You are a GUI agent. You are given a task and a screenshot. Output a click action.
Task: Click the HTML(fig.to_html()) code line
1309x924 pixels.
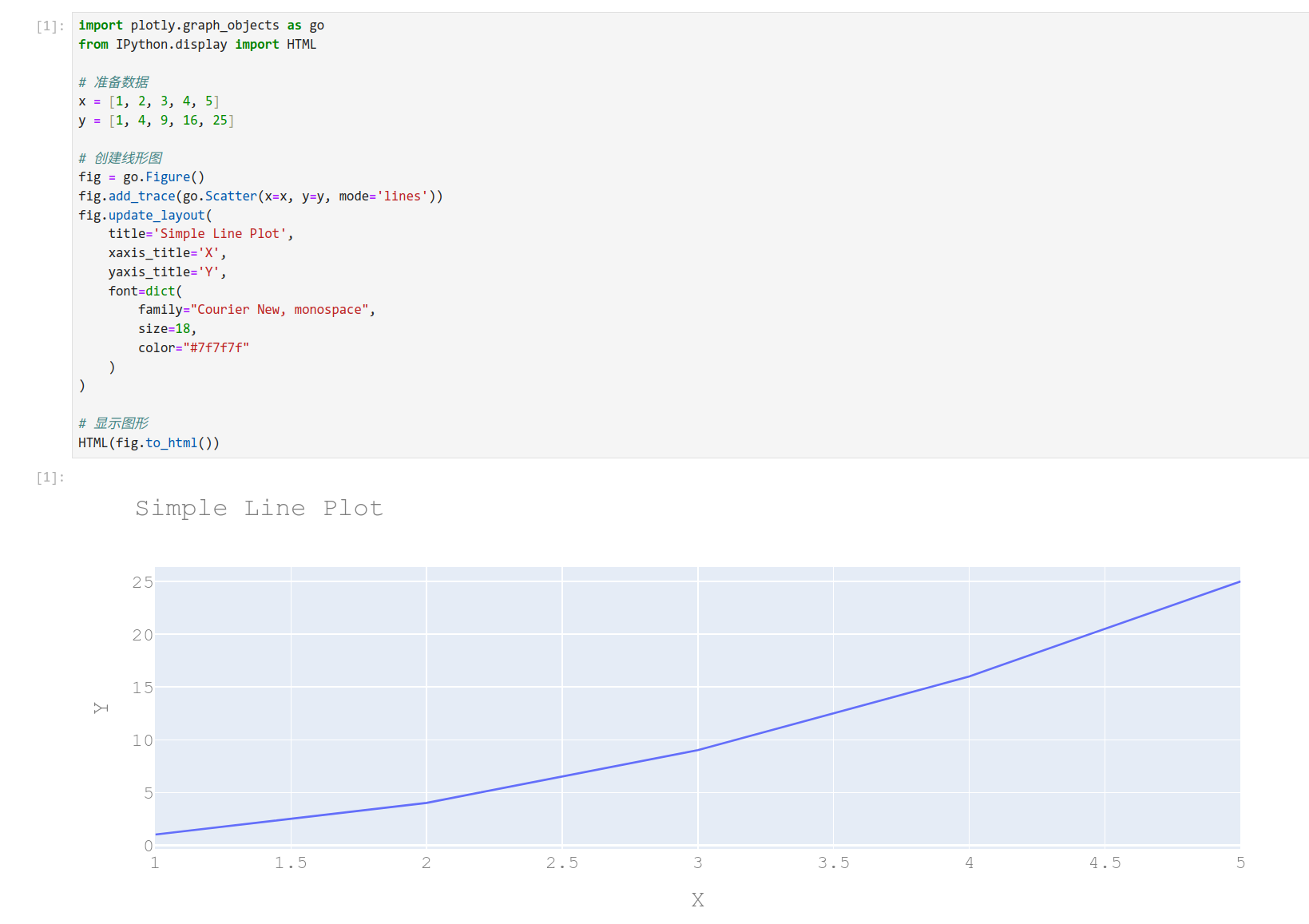pos(149,443)
